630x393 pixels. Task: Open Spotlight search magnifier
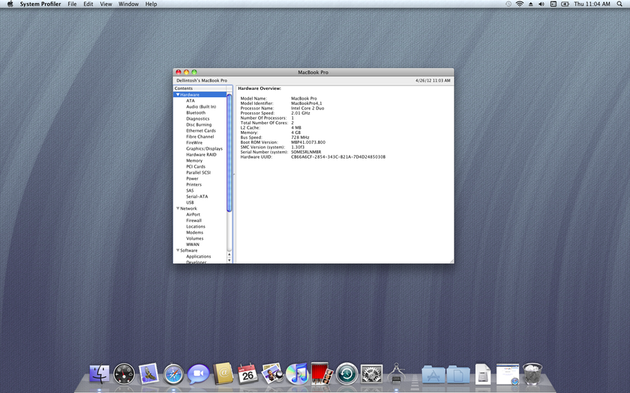pos(620,4)
